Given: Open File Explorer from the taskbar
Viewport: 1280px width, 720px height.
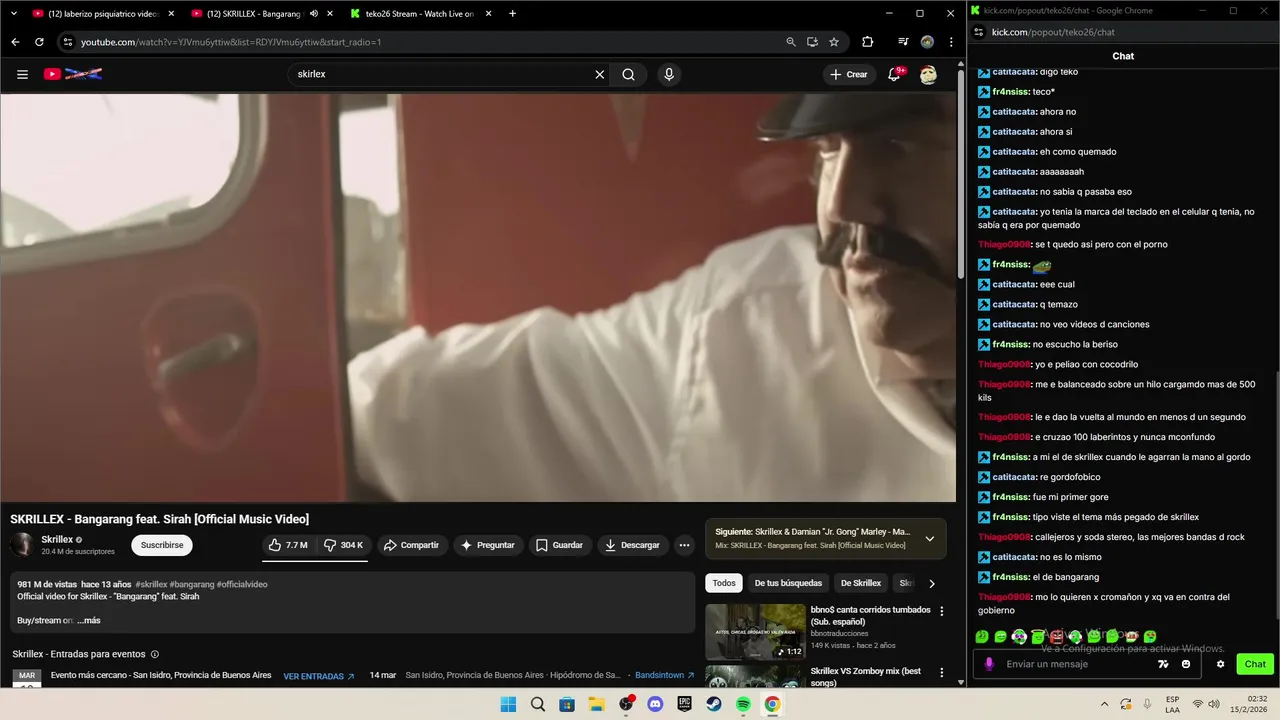Looking at the screenshot, I should click(x=596, y=704).
